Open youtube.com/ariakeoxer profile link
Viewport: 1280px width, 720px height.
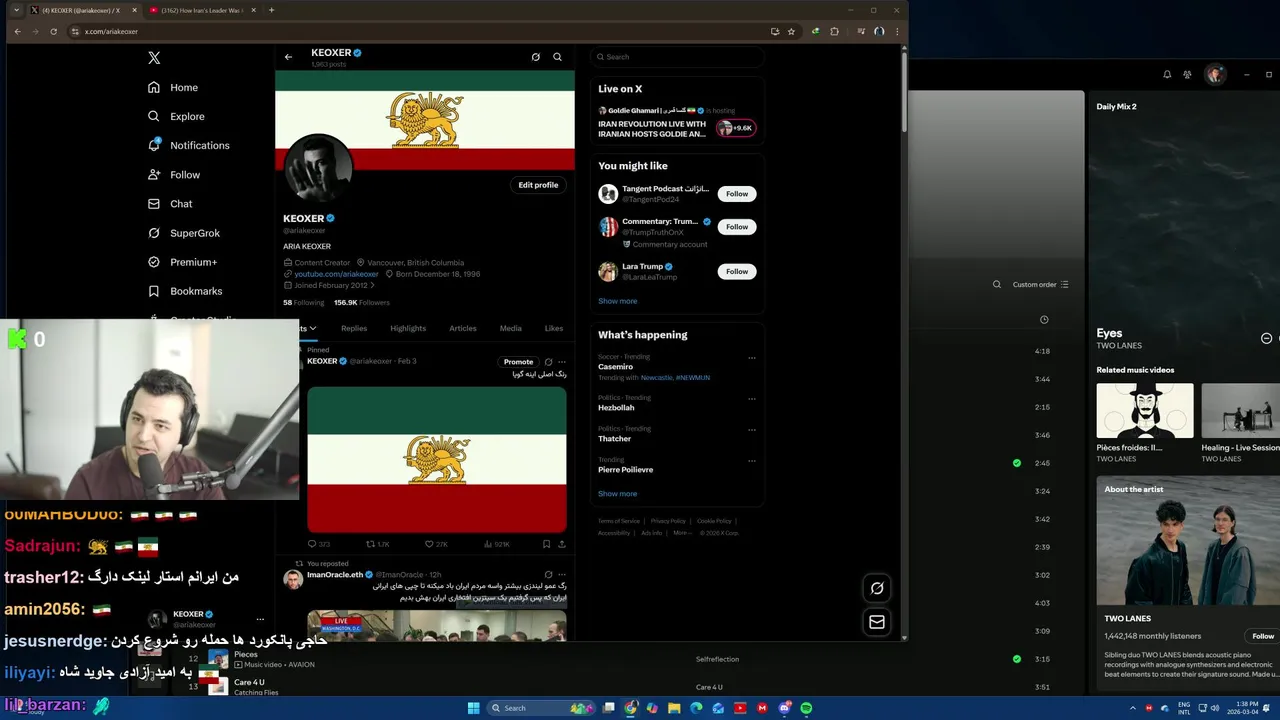tap(336, 274)
